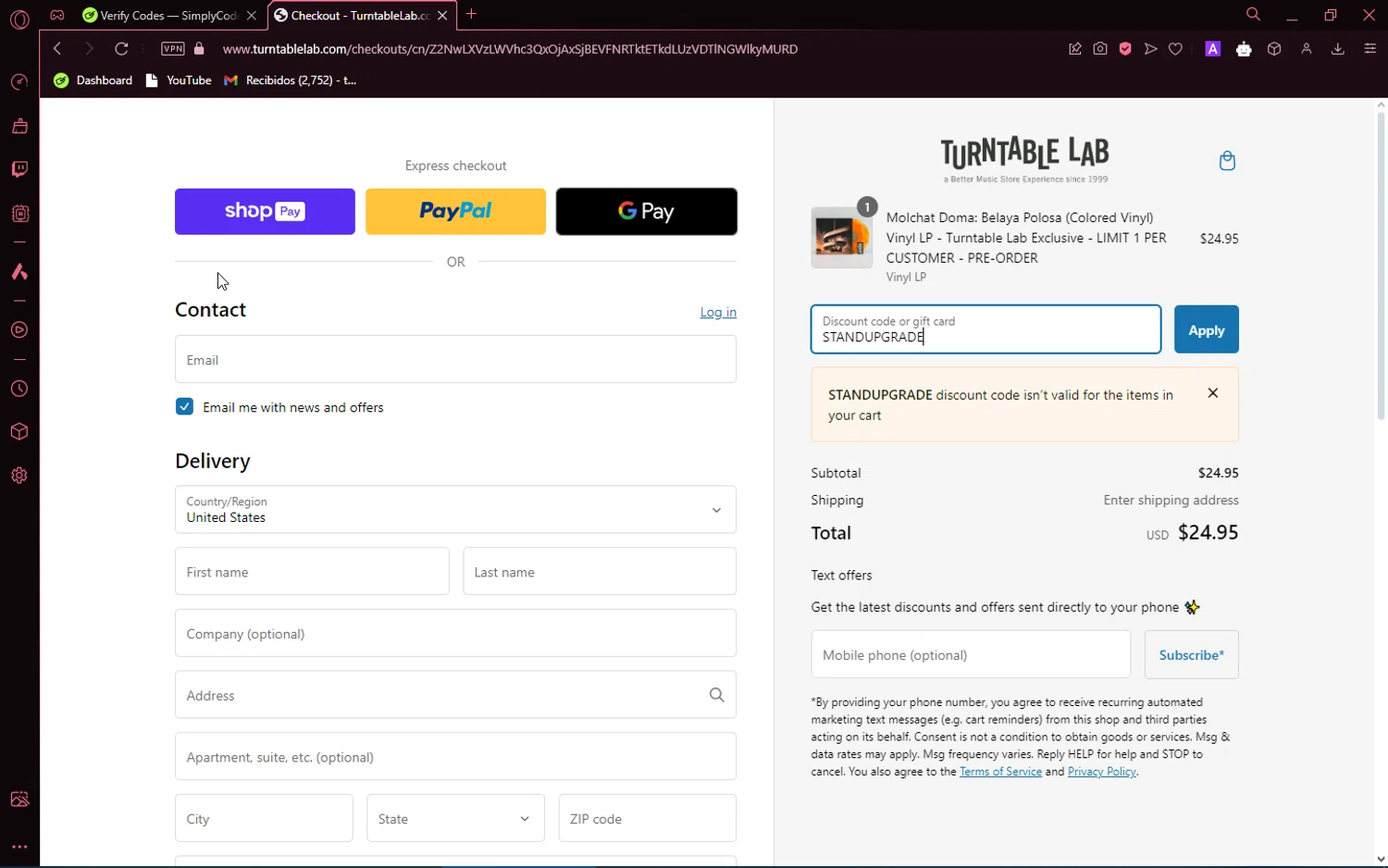Viewport: 1388px width, 868px height.
Task: Open the robot extension icon
Action: pyautogui.click(x=1244, y=49)
